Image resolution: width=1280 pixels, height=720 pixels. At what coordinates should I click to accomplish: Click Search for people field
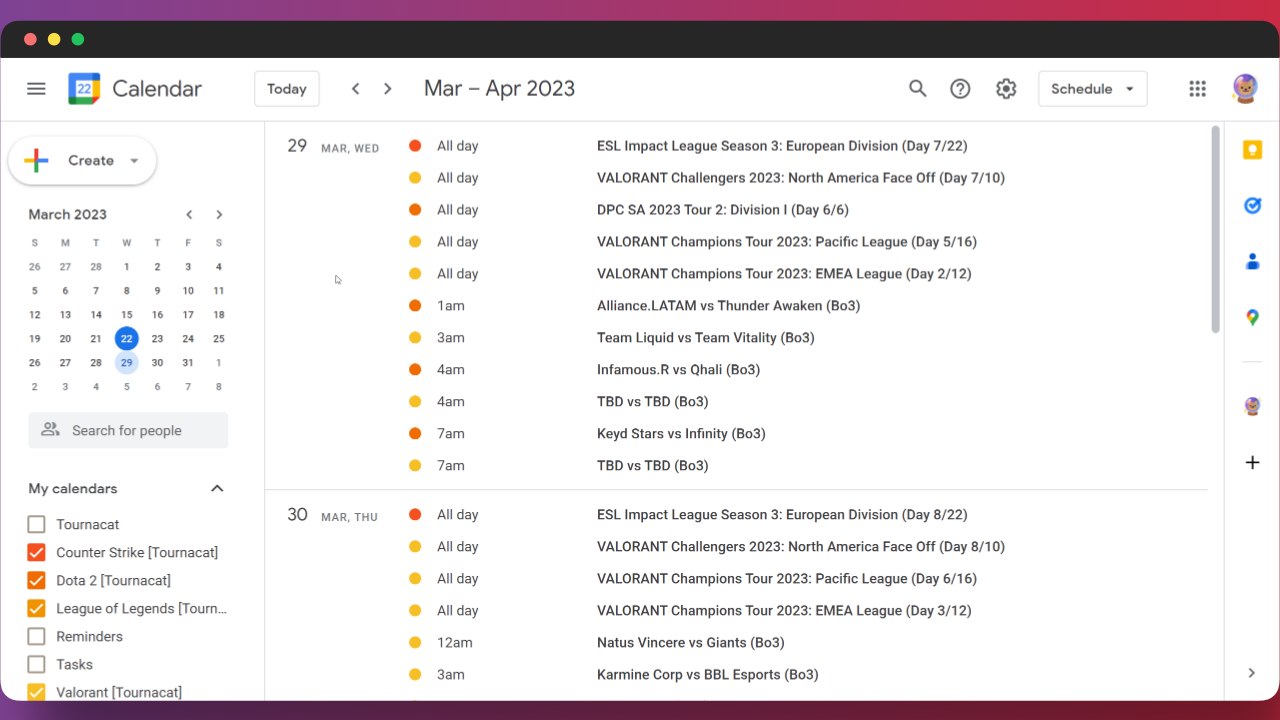click(x=128, y=430)
